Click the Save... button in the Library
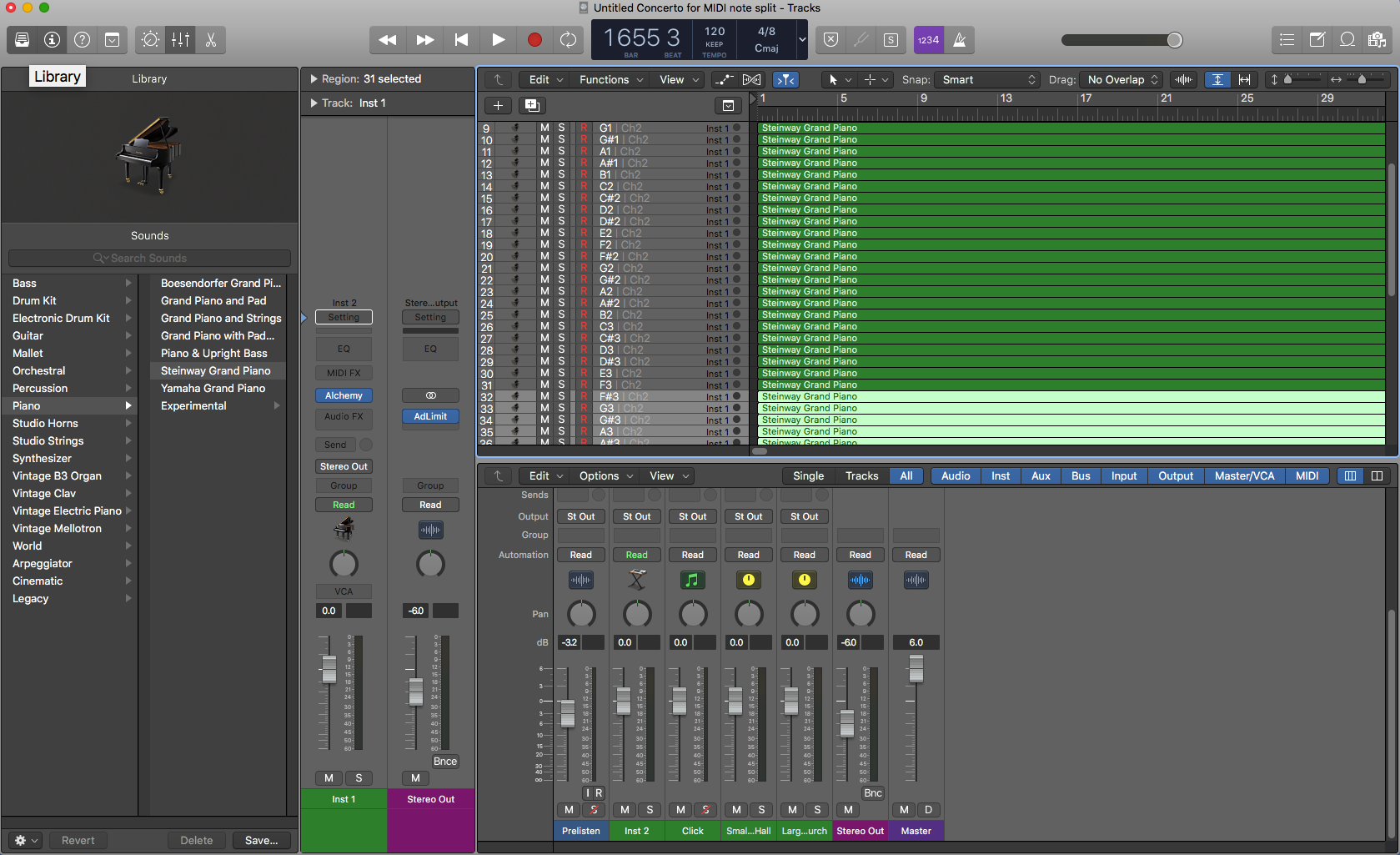 click(x=261, y=840)
